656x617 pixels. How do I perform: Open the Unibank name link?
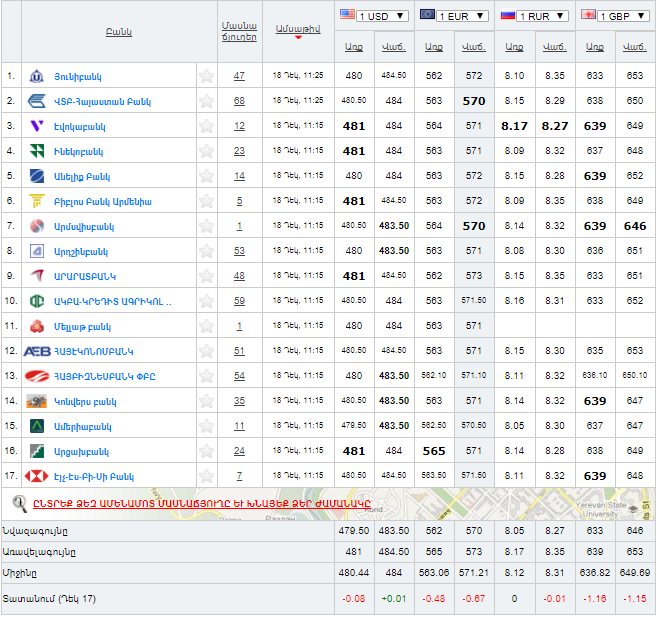pos(78,77)
